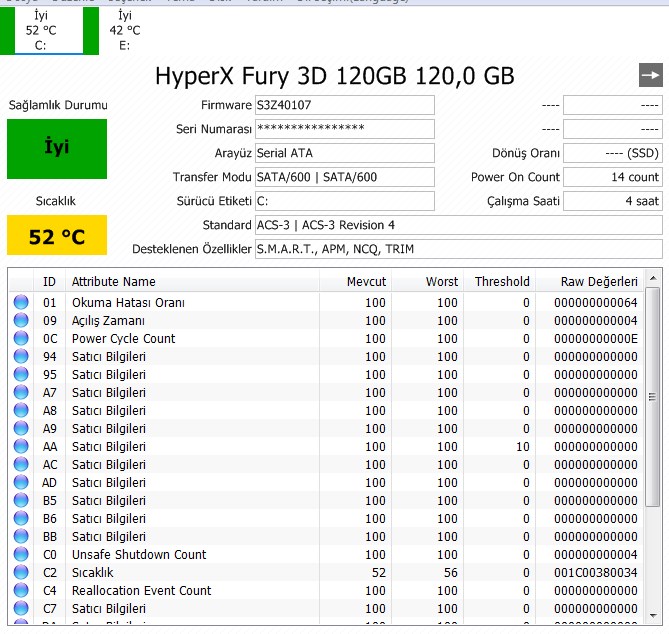The width and height of the screenshot is (669, 634).
Task: Switch to the C: drive tab
Action: [41, 30]
